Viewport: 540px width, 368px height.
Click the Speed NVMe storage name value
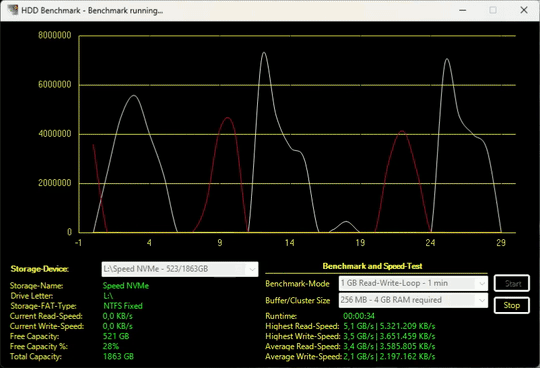(x=126, y=286)
